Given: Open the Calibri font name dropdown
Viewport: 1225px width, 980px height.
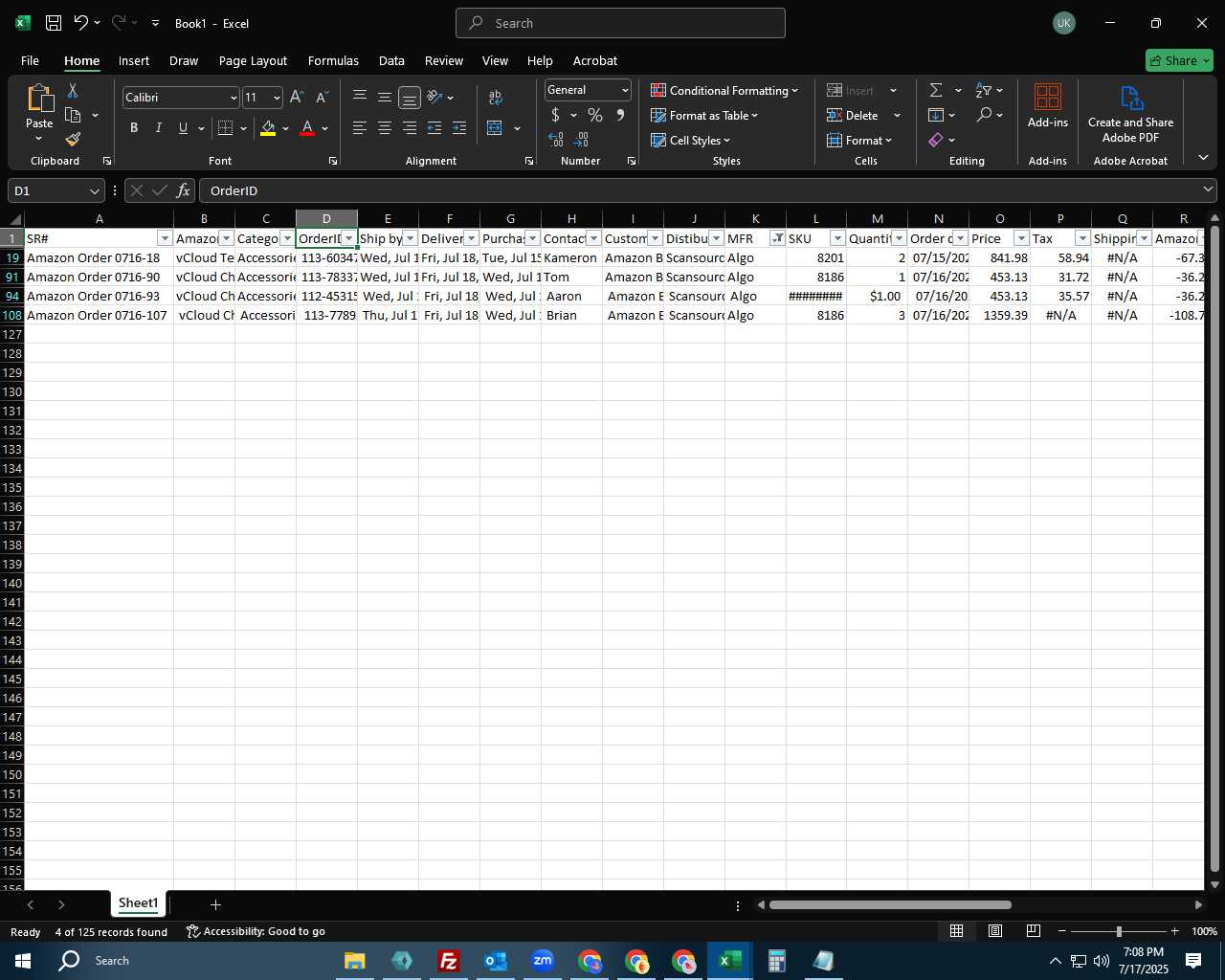Looking at the screenshot, I should [x=233, y=98].
